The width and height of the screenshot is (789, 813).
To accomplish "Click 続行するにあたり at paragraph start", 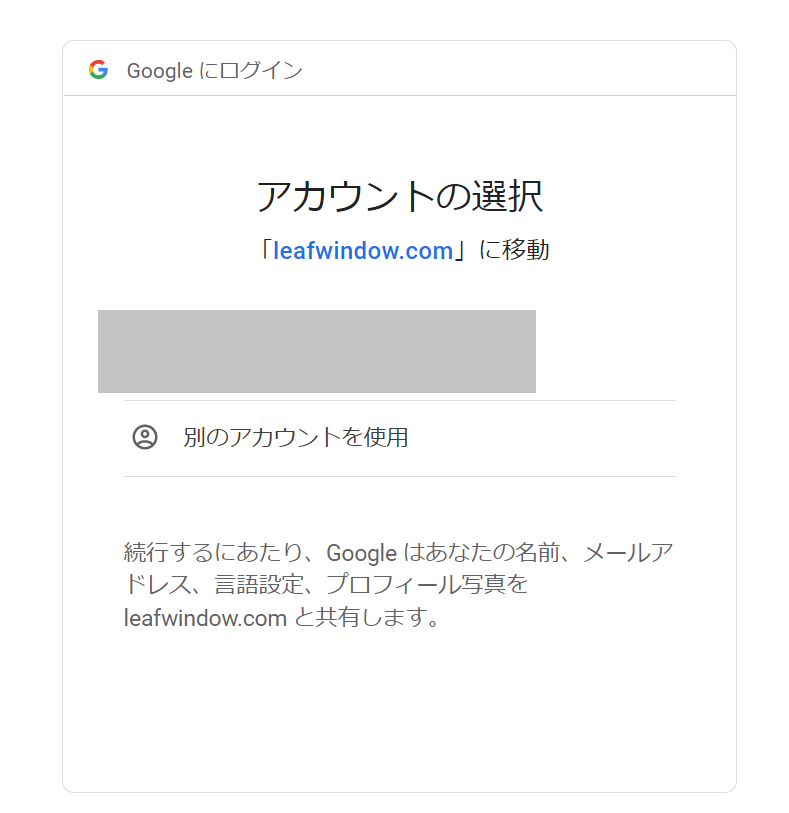I will [213, 553].
